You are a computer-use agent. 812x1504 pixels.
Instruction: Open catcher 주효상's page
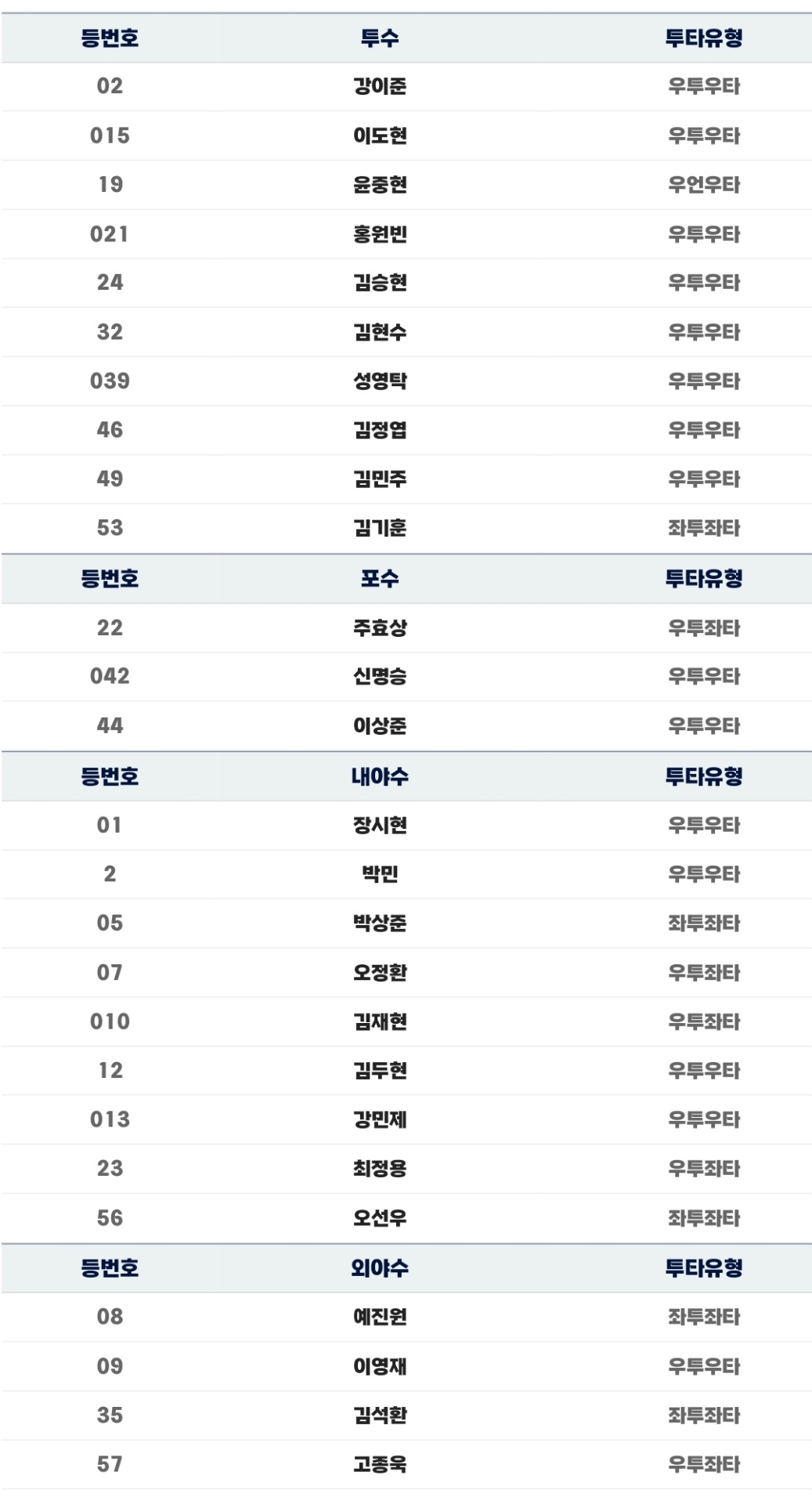tap(380, 627)
